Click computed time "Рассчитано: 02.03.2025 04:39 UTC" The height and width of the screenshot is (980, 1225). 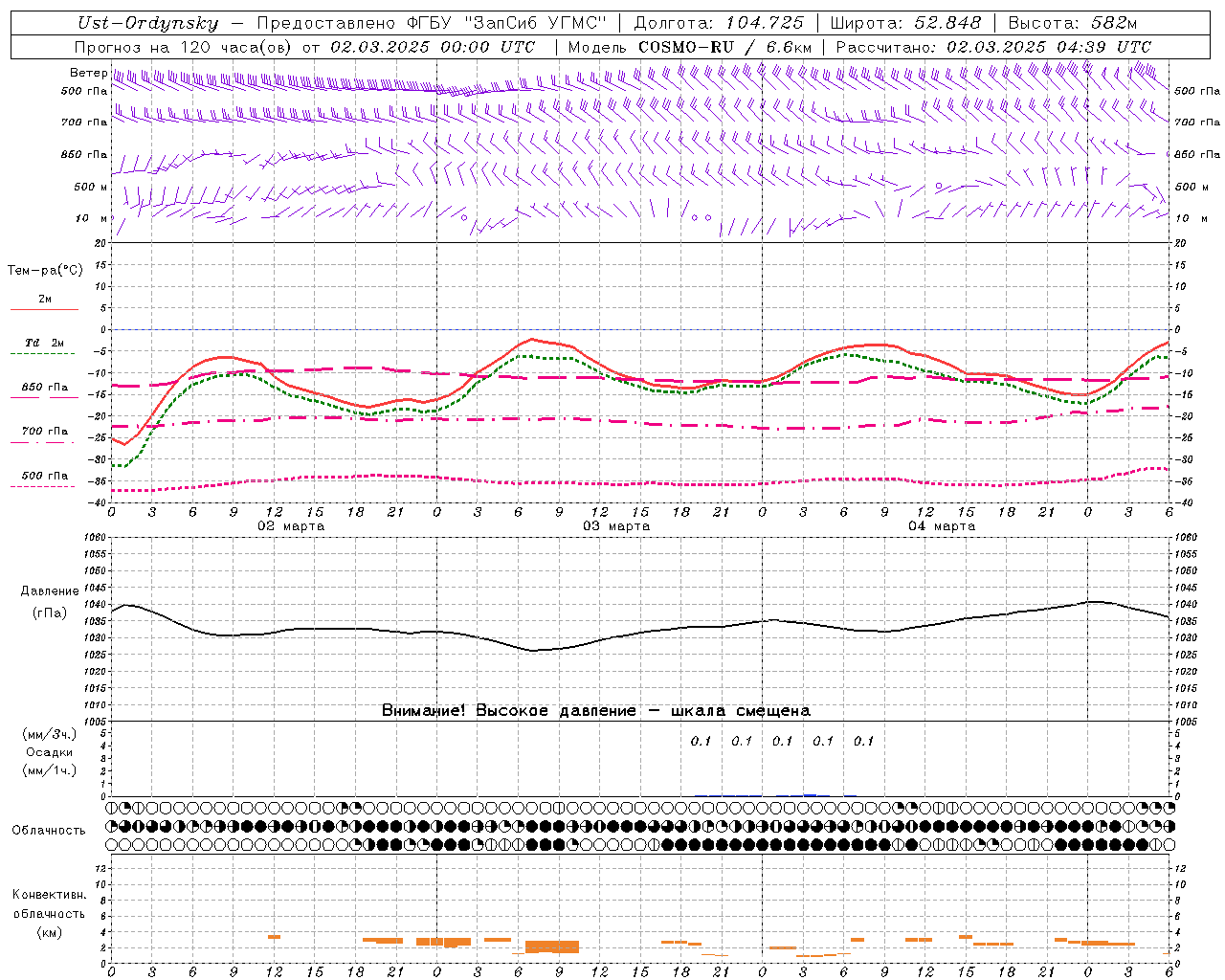tap(993, 47)
